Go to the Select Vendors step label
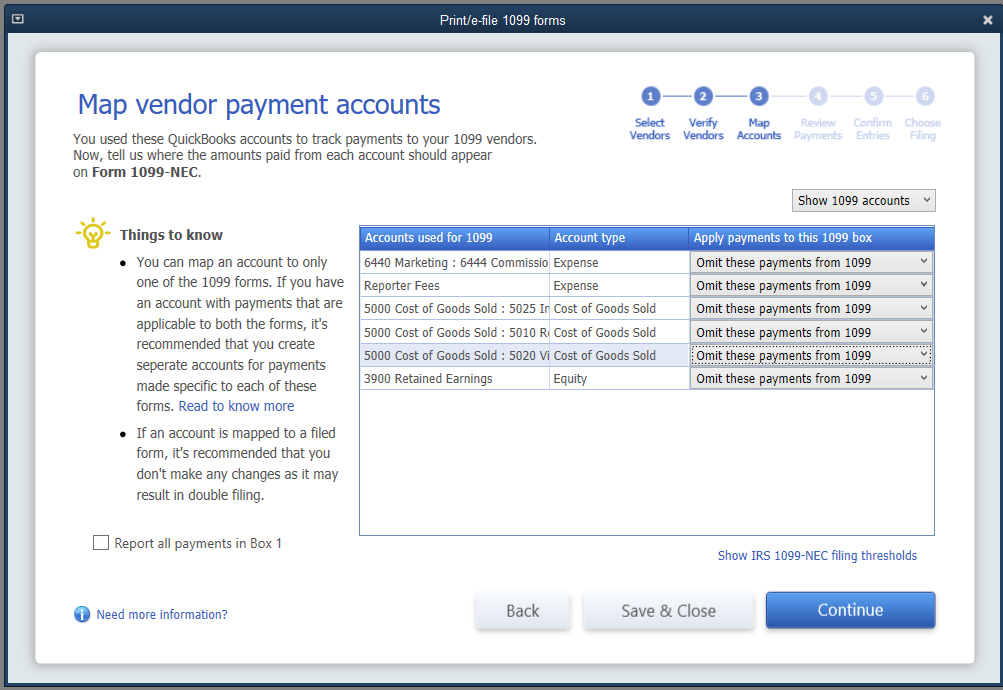This screenshot has height=690, width=1003. 650,129
